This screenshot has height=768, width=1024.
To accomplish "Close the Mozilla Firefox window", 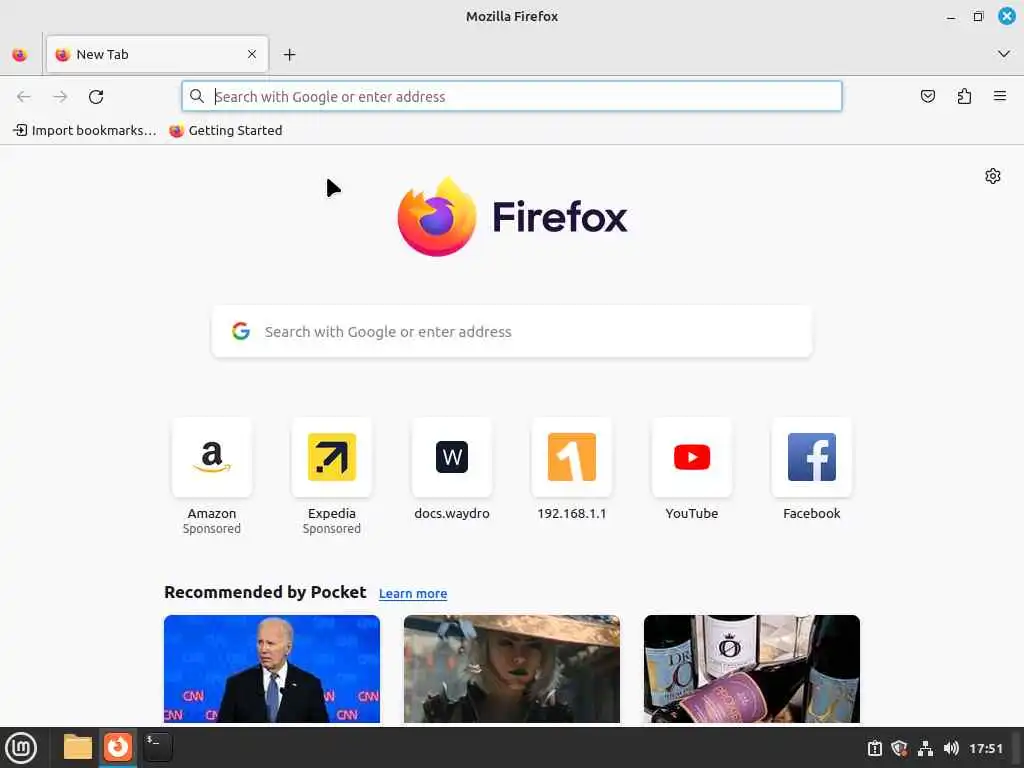I will tap(1006, 16).
